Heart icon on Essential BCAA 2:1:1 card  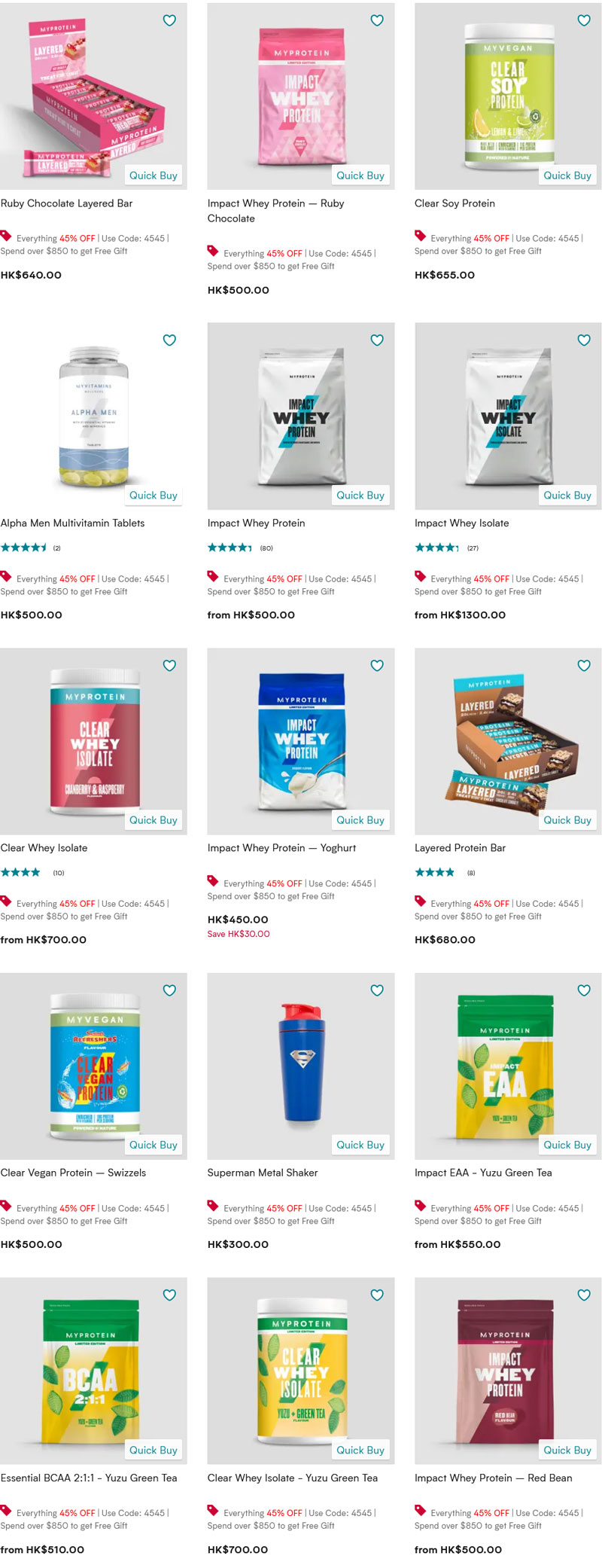[169, 1295]
